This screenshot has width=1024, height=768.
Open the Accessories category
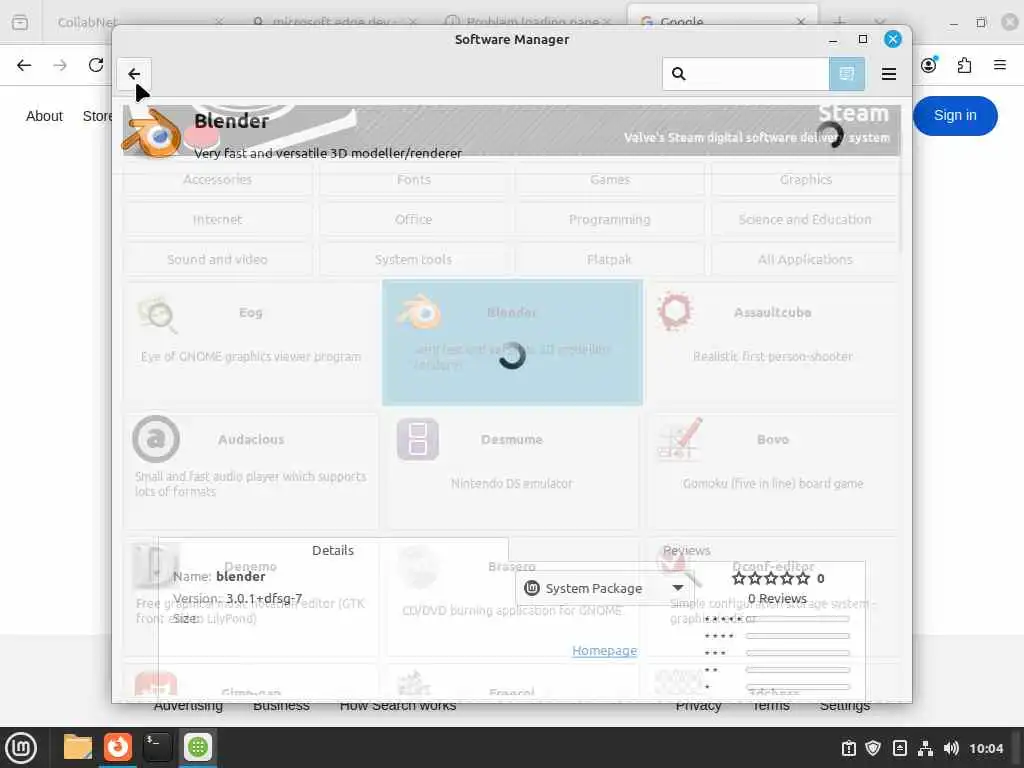(217, 179)
